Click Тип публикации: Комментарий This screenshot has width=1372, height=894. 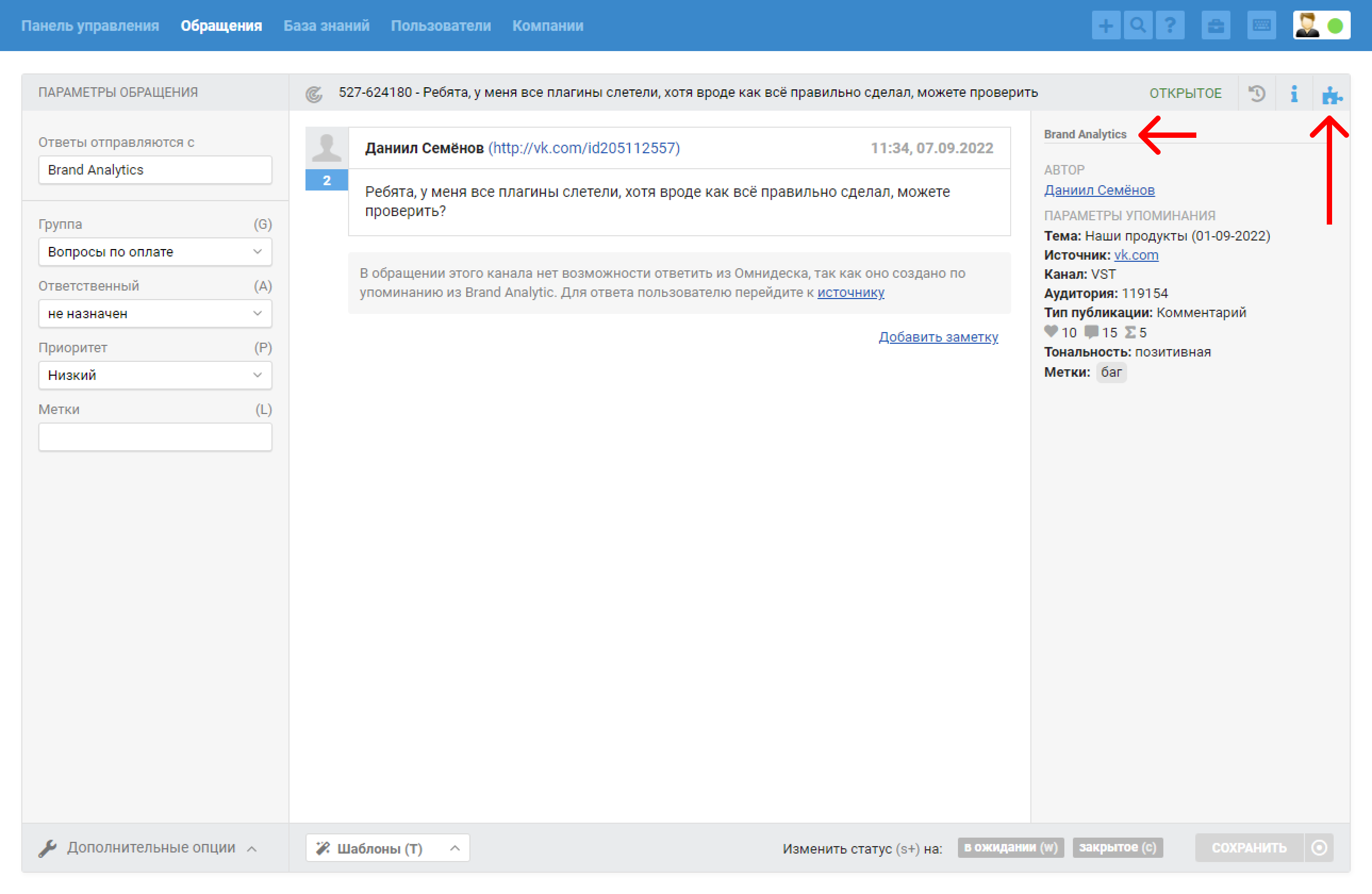[1145, 312]
